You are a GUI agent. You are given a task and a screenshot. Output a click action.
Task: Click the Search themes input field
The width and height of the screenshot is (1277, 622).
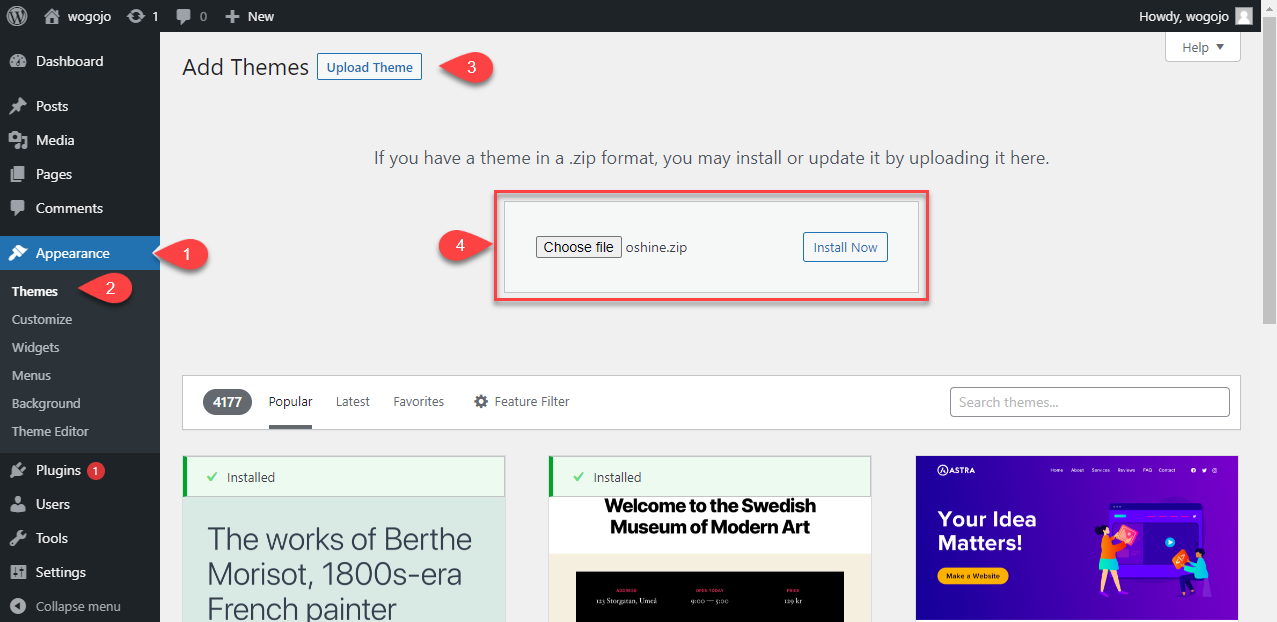coord(1089,402)
